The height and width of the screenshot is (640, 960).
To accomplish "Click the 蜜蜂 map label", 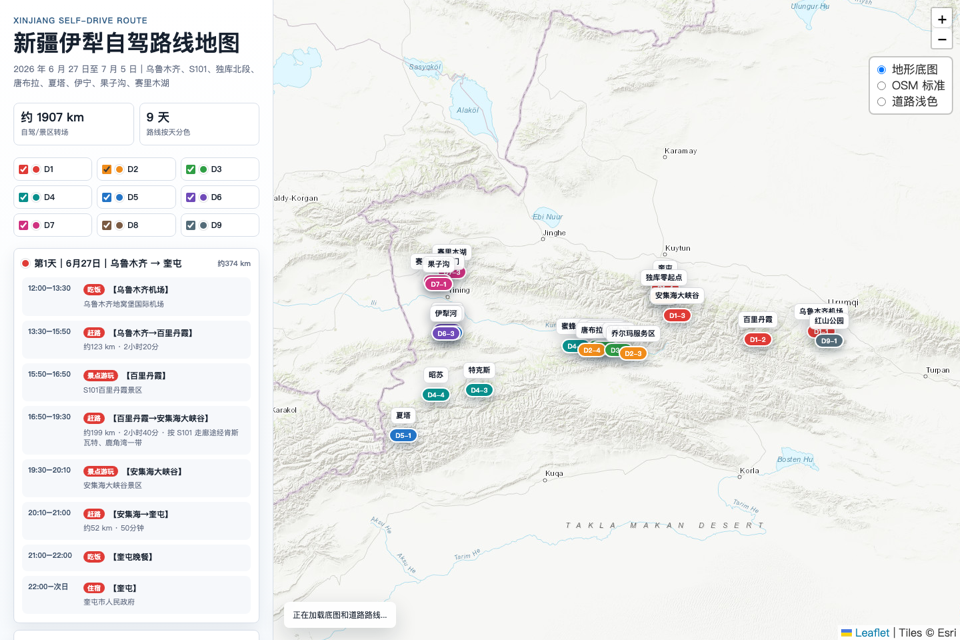I will click(x=568, y=326).
